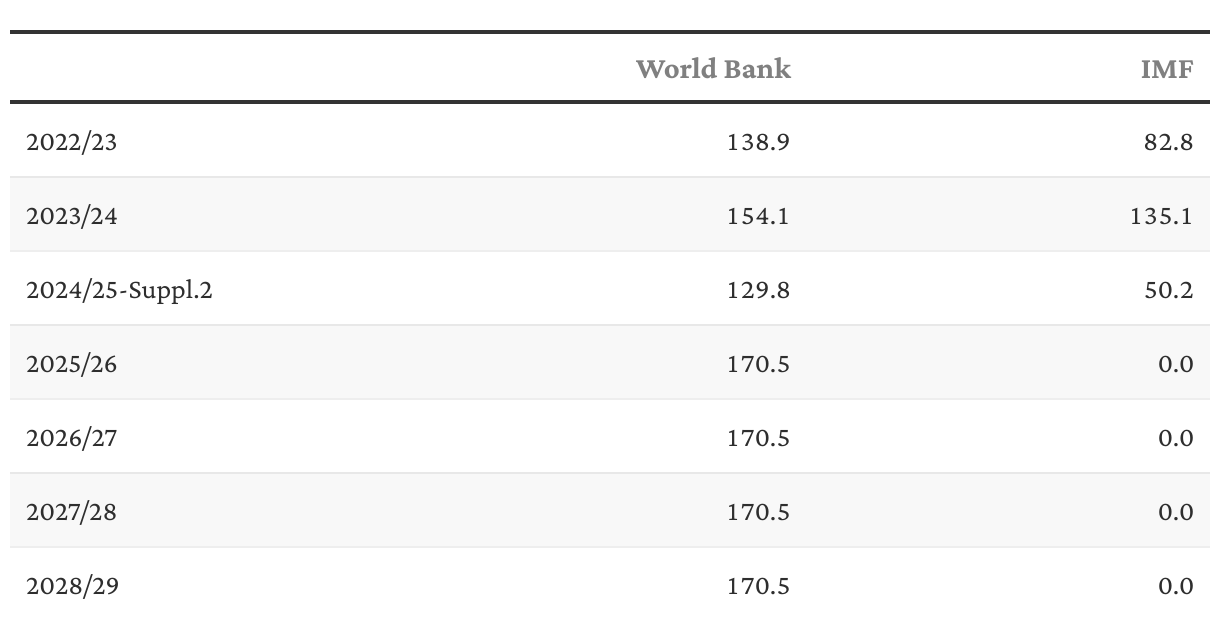Viewport: 1220px width, 630px height.
Task: Click World Bank 170.5 in 2027/28 row
Action: click(758, 512)
